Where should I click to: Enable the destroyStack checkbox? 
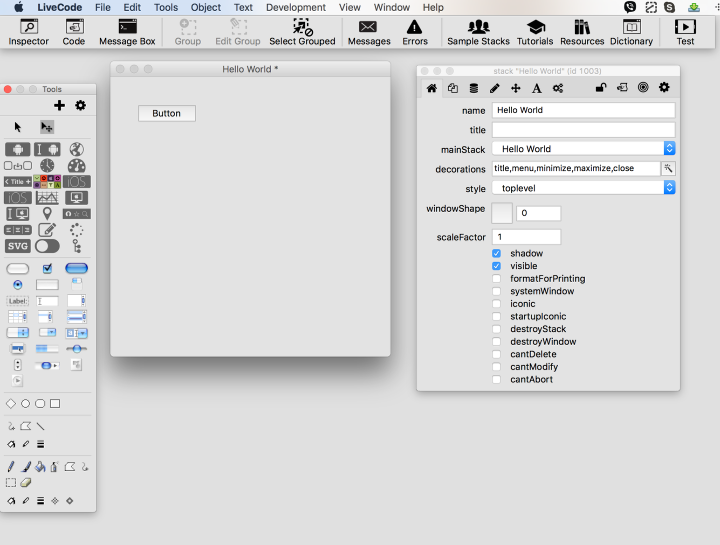click(496, 329)
